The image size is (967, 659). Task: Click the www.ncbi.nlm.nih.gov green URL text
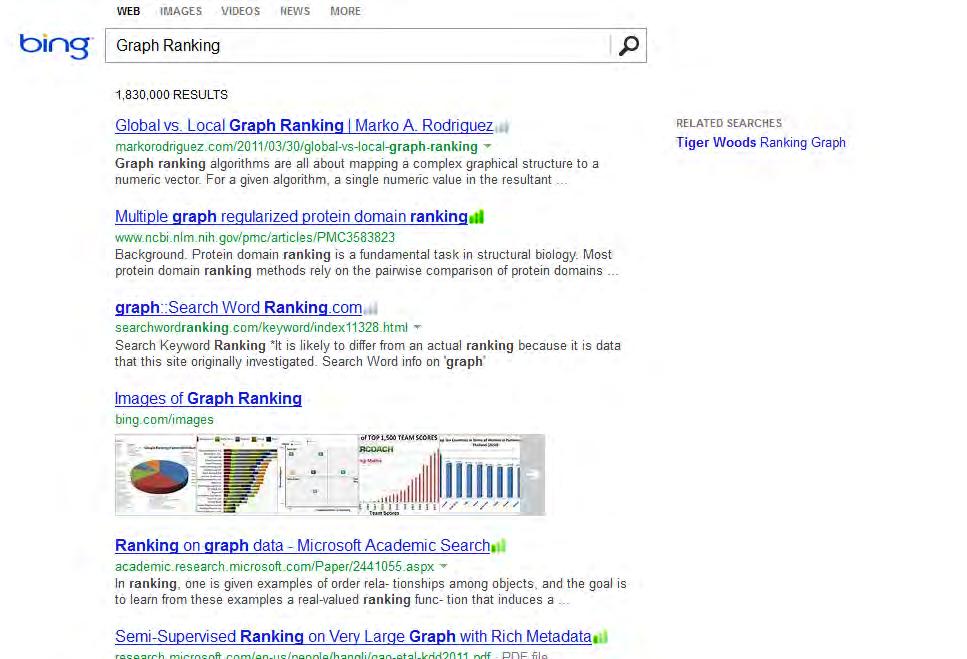[x=255, y=237]
